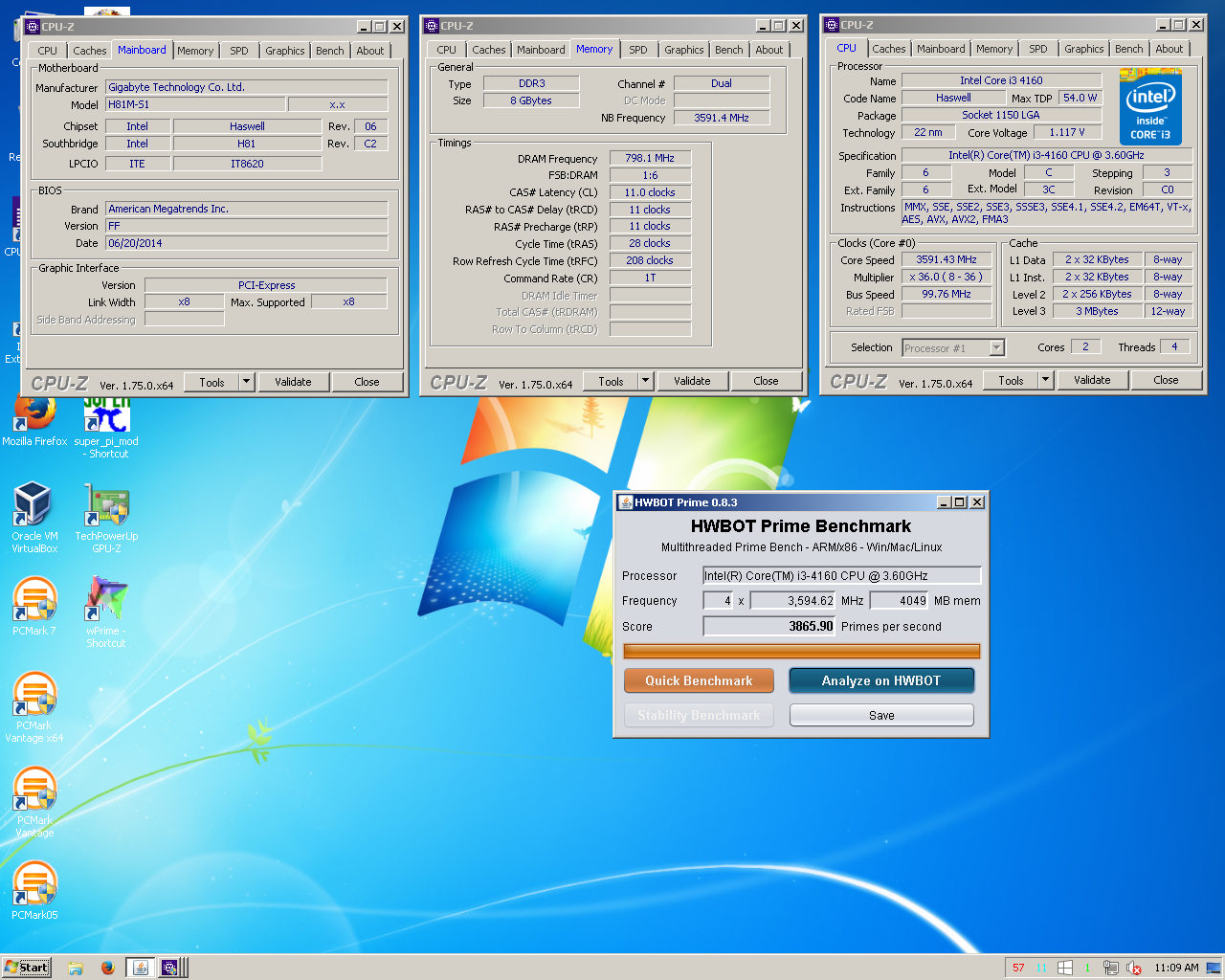Click the volume muted tray icon
The image size is (1225, 980).
1134,968
